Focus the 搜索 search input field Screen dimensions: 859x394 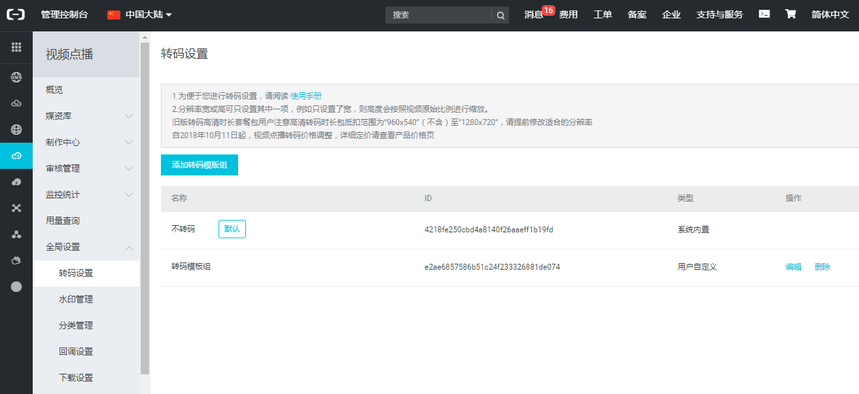coord(439,15)
